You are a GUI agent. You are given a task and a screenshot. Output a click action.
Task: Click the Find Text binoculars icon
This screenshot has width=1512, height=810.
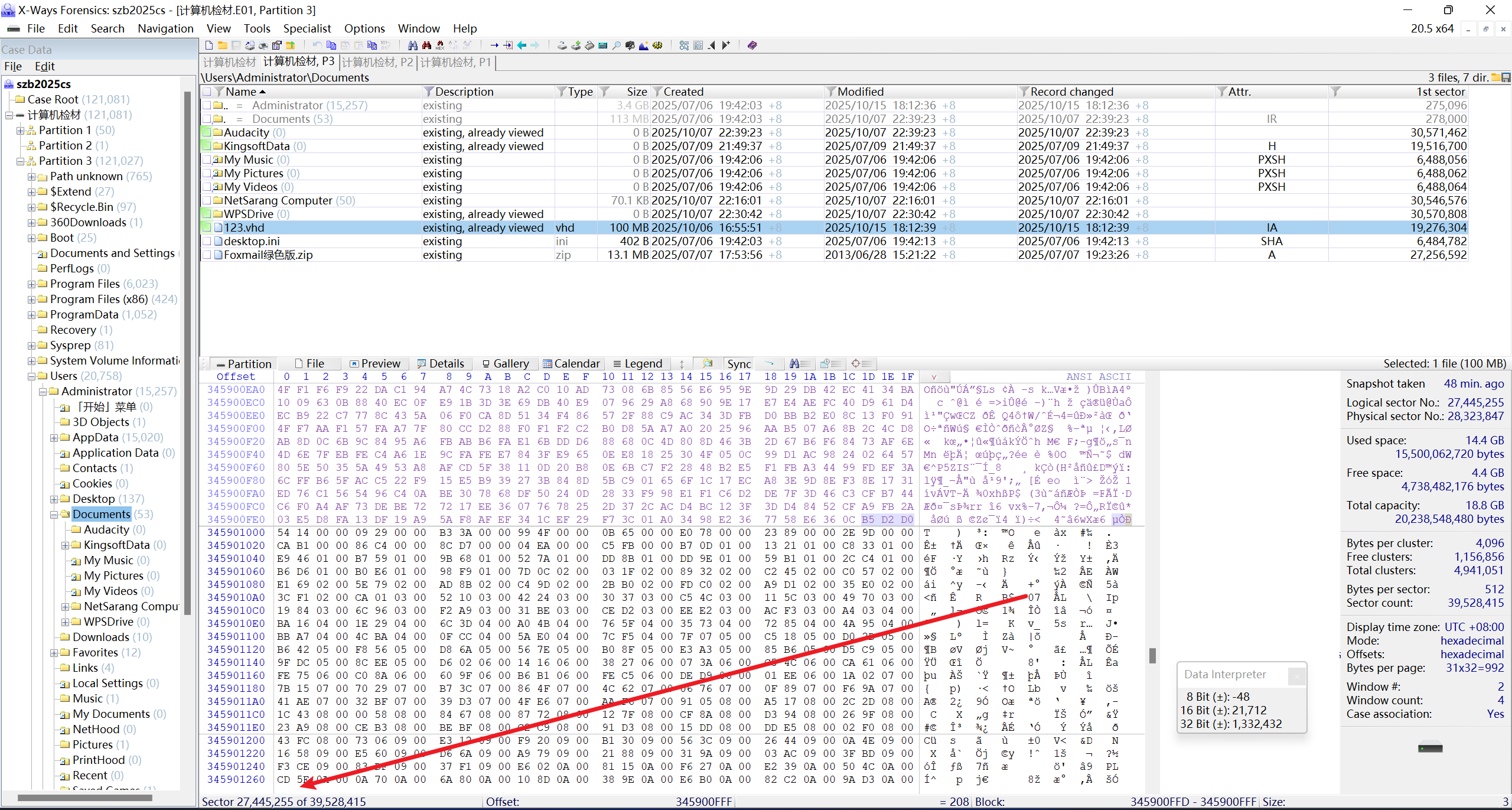point(412,45)
